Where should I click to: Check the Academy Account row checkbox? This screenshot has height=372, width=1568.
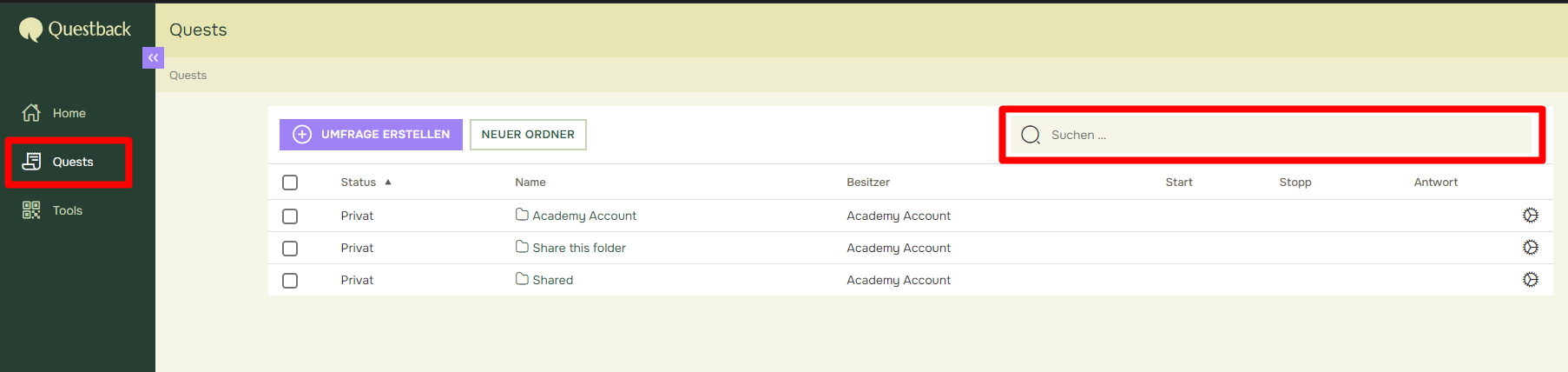coord(290,216)
